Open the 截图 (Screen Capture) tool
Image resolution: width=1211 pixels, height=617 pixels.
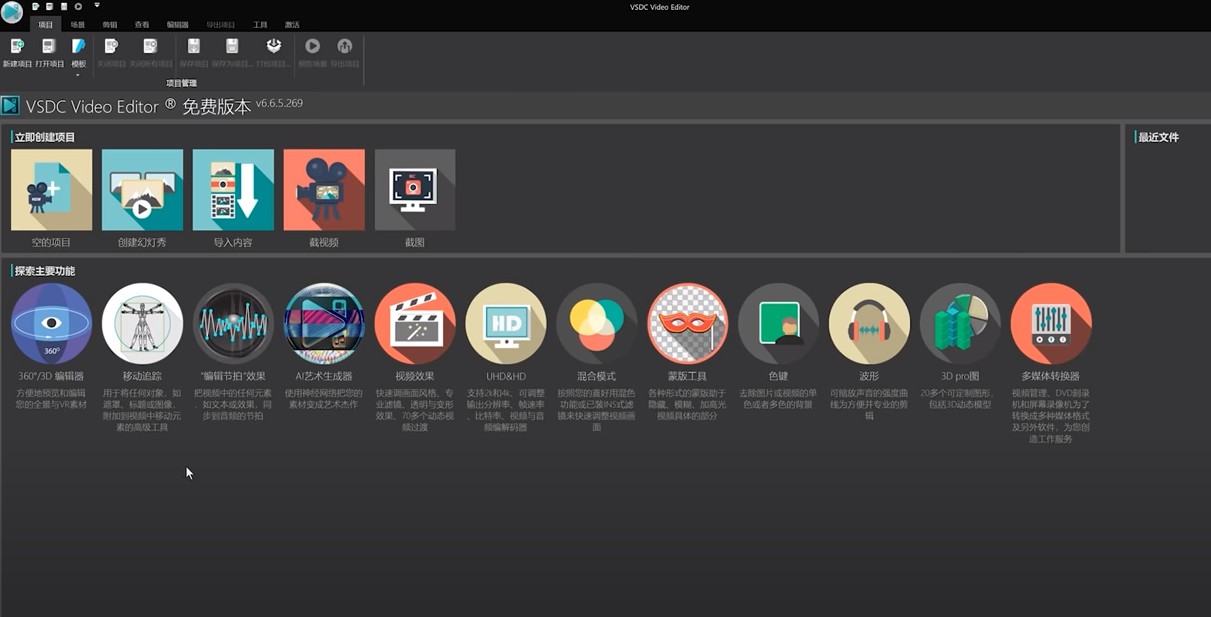(415, 191)
